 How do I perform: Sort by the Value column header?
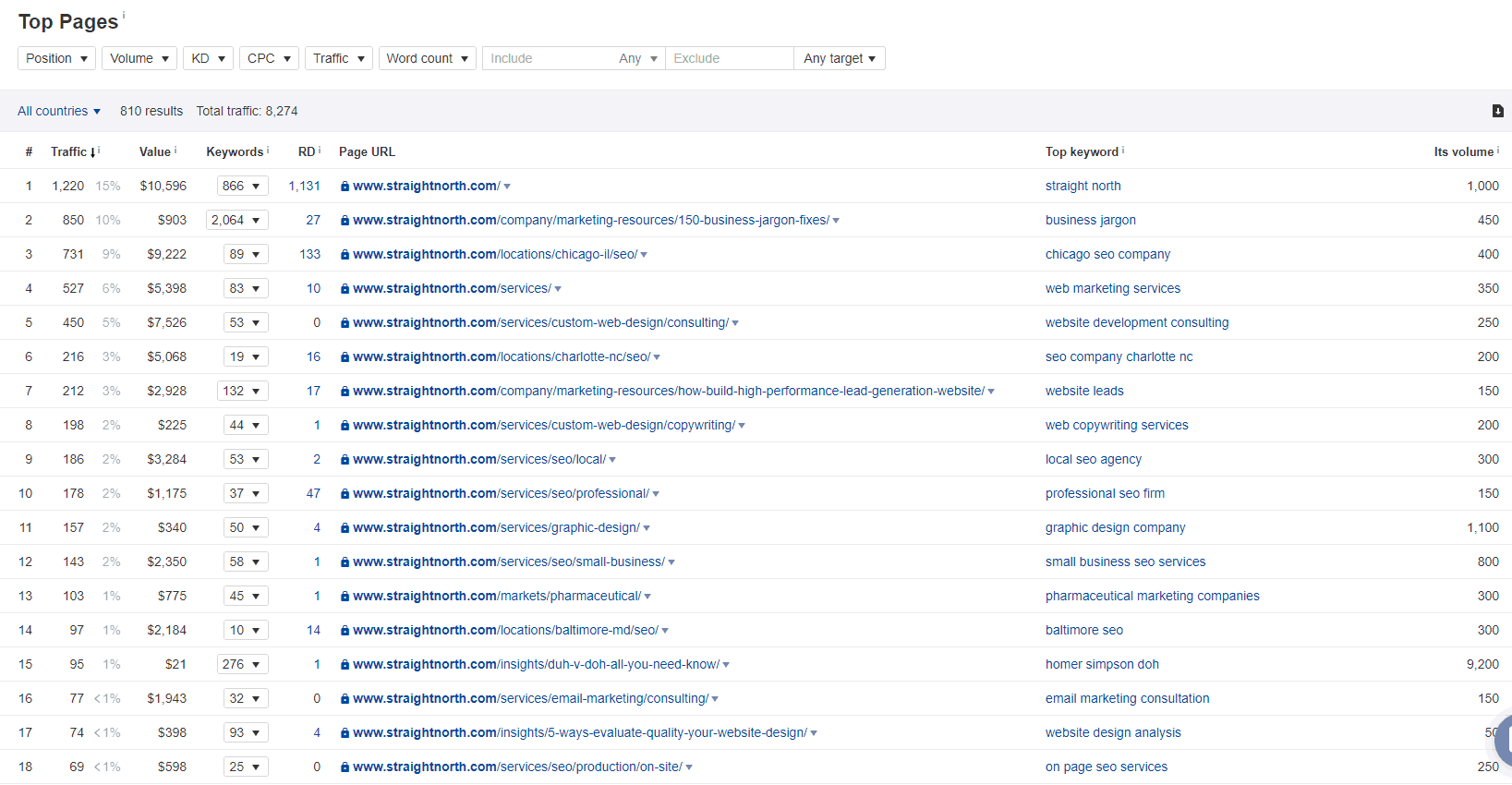155,151
